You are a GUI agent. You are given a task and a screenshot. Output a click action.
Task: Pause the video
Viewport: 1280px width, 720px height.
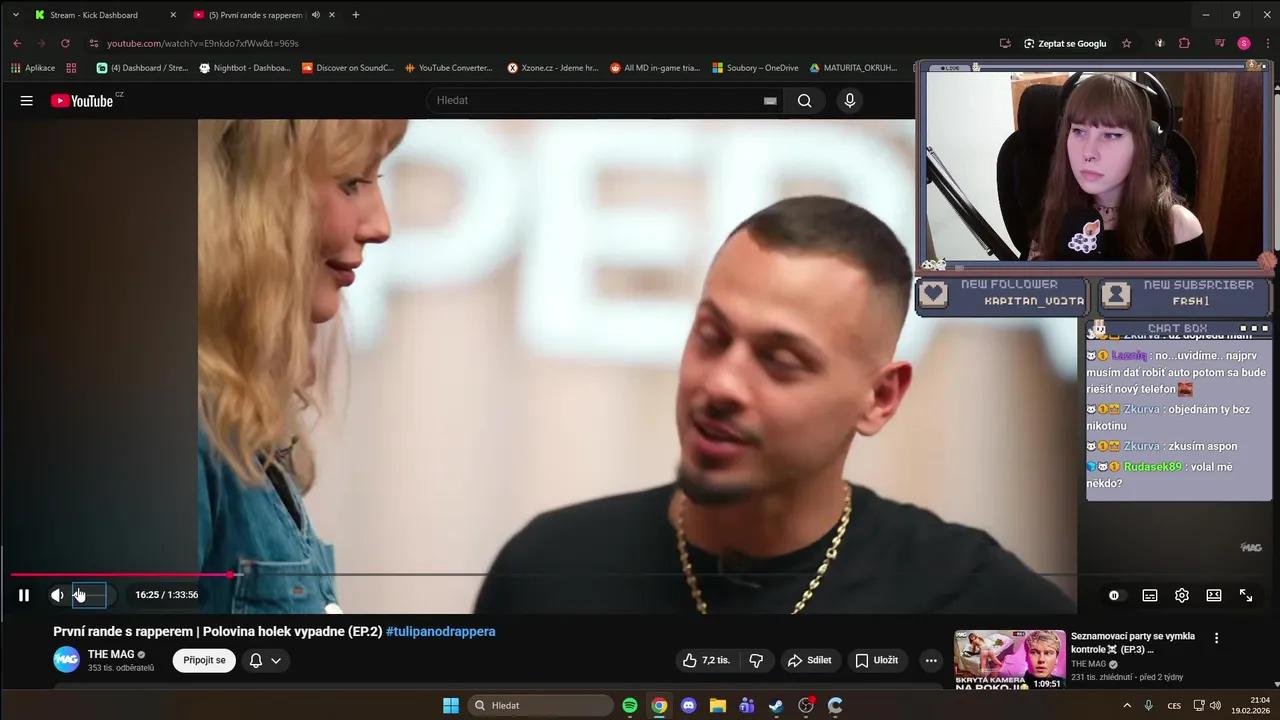click(x=24, y=595)
